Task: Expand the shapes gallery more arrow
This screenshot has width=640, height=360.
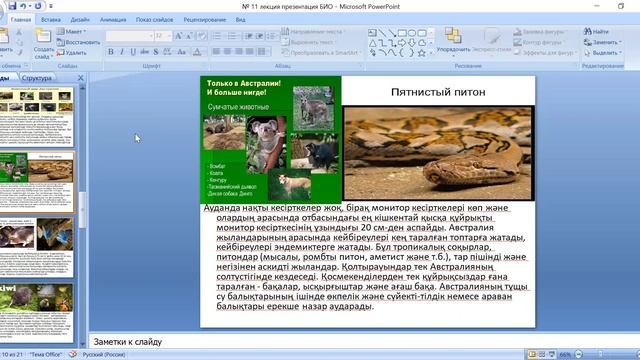Action: point(431,53)
